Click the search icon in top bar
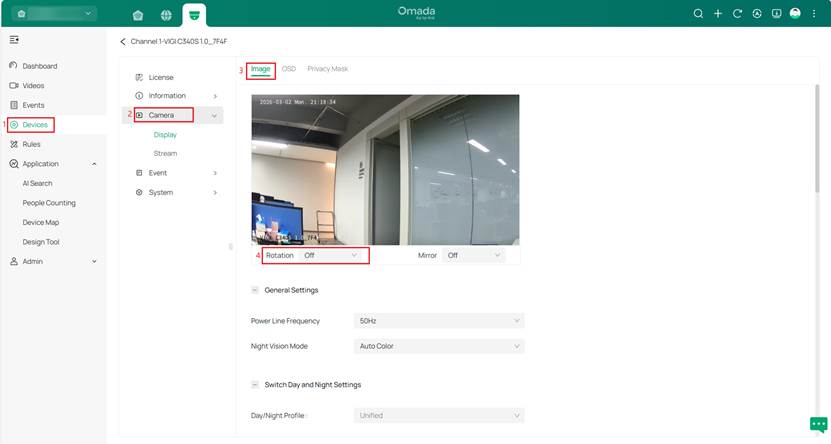The image size is (831, 444). [699, 14]
